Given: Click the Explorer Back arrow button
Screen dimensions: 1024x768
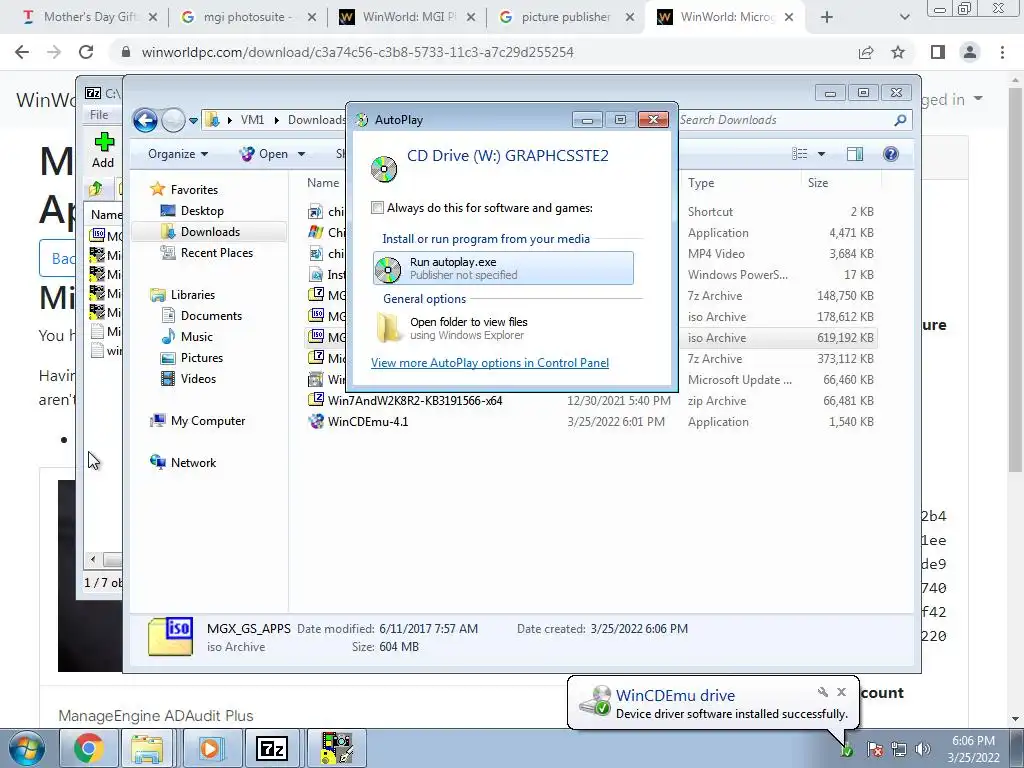Looking at the screenshot, I should [145, 120].
